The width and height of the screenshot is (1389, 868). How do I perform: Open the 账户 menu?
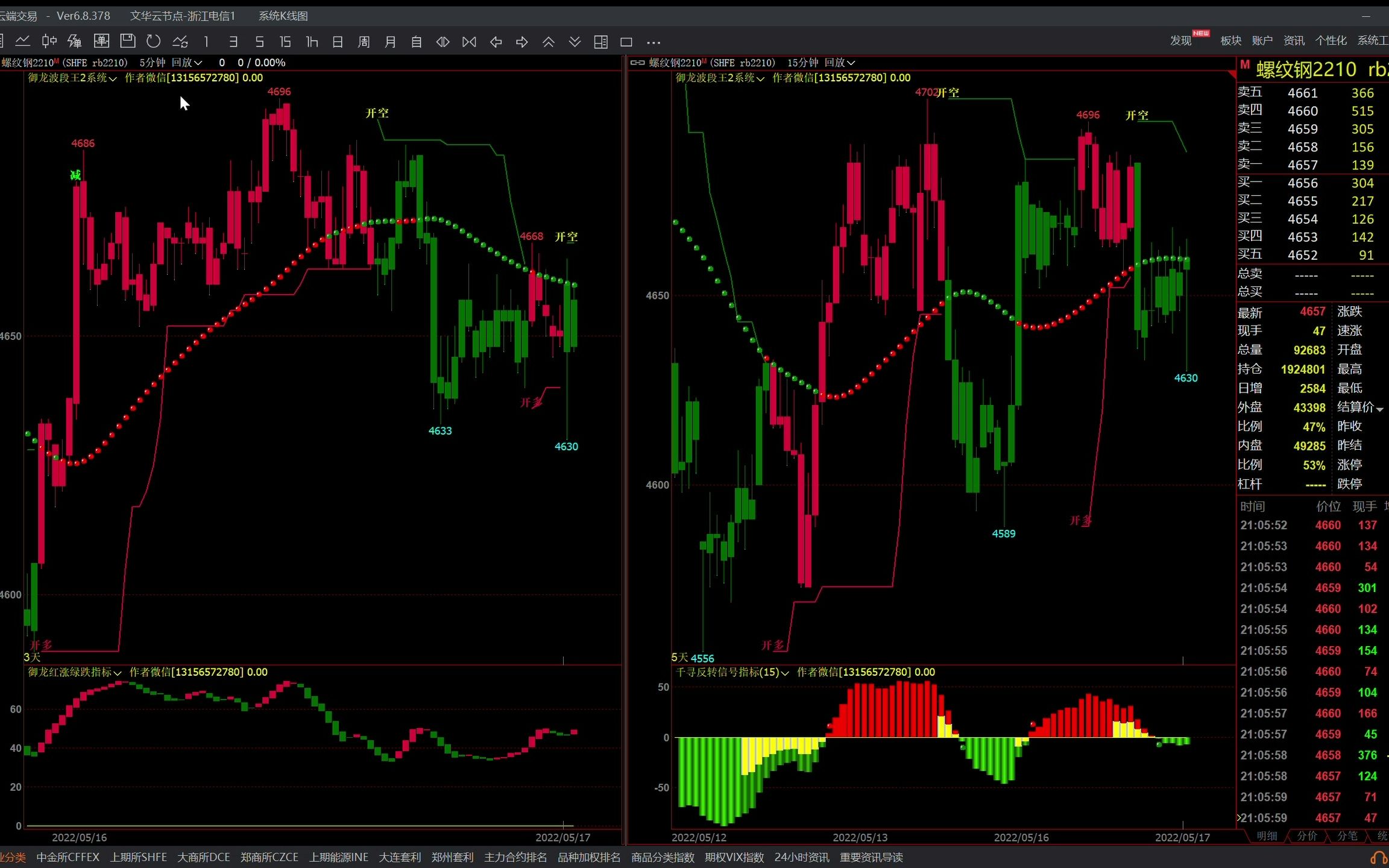(x=1262, y=40)
